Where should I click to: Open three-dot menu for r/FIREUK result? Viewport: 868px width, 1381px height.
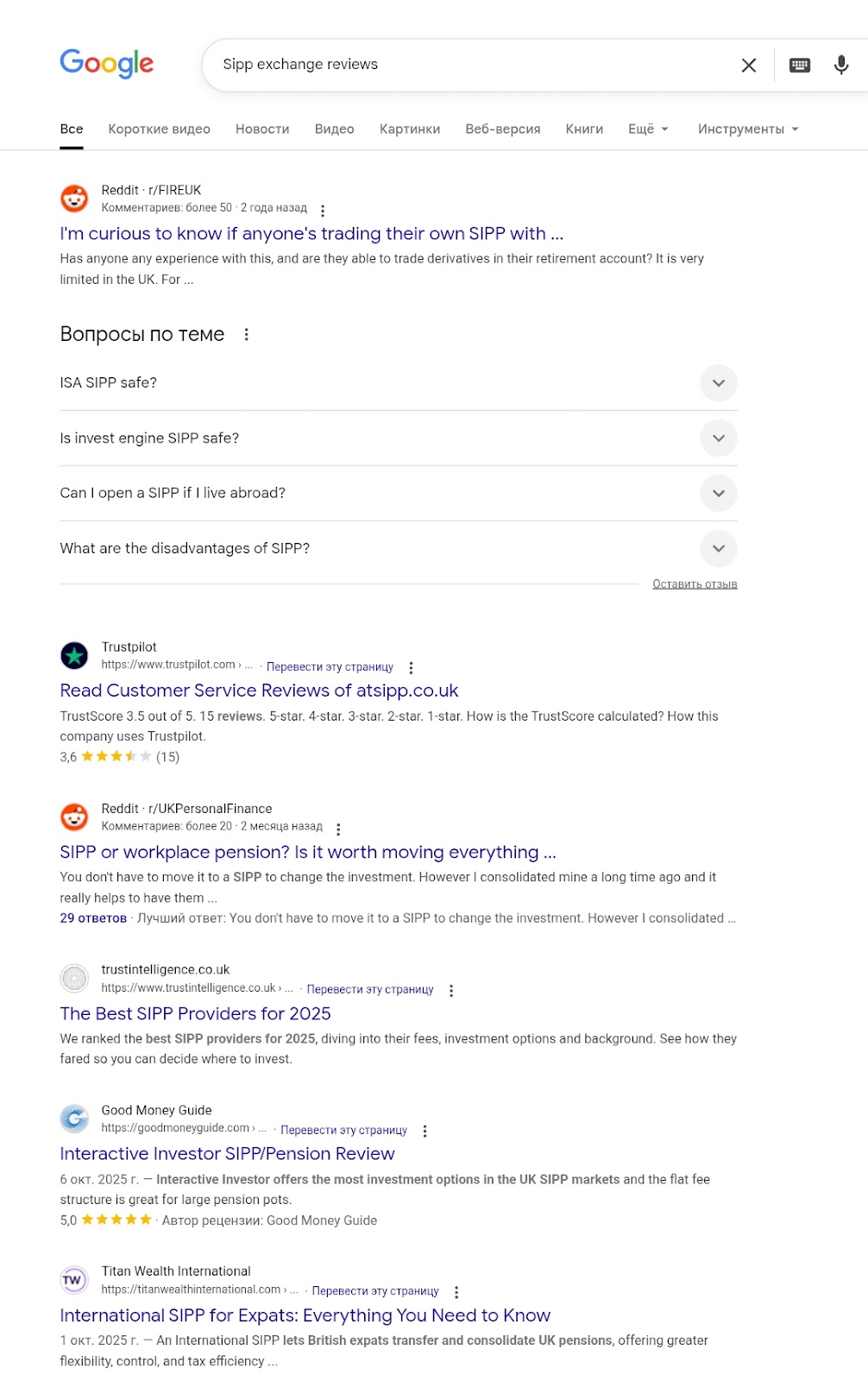pos(323,211)
